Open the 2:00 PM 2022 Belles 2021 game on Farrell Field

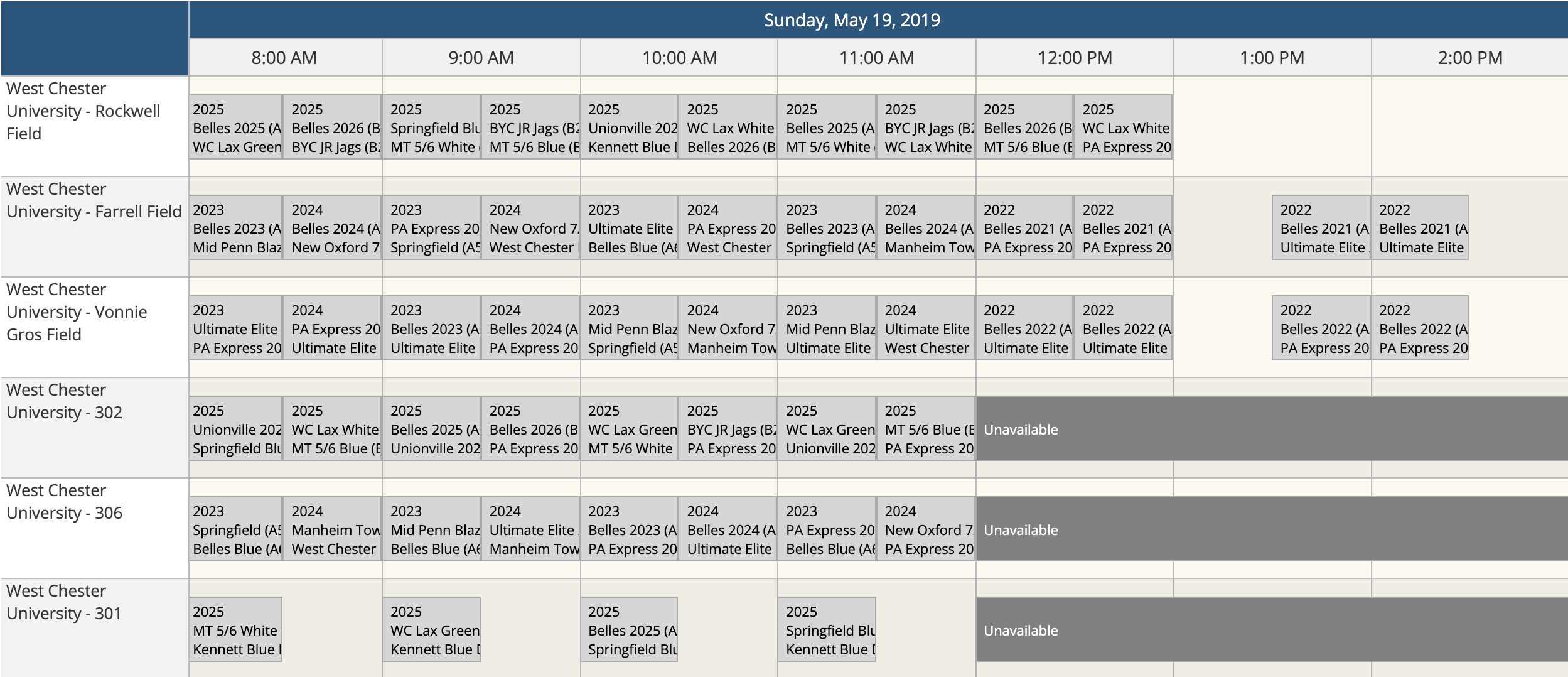click(x=1420, y=227)
